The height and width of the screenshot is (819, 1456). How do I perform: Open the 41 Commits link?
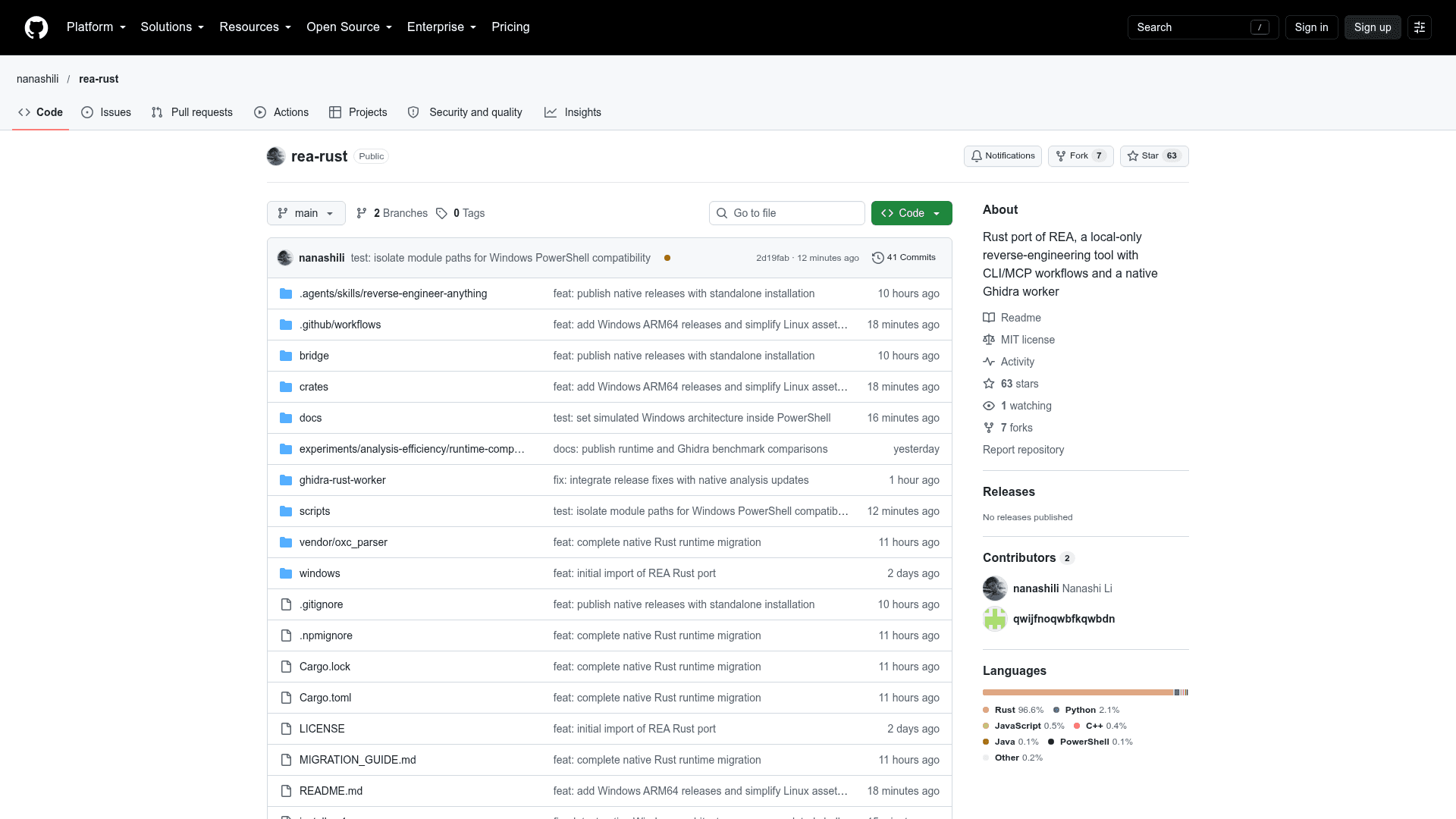(x=904, y=258)
